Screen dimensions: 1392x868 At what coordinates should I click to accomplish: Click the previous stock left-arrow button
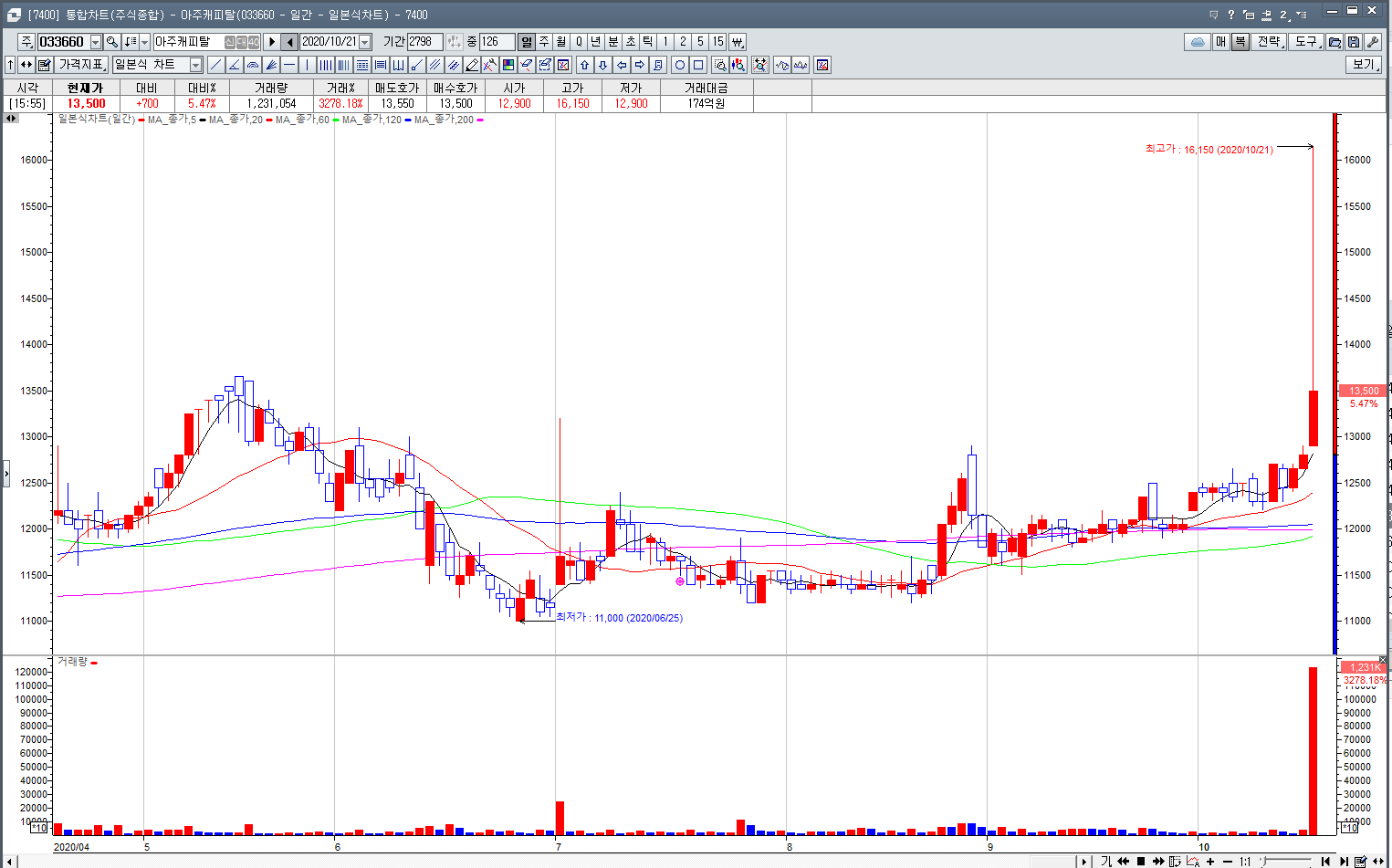click(x=290, y=42)
